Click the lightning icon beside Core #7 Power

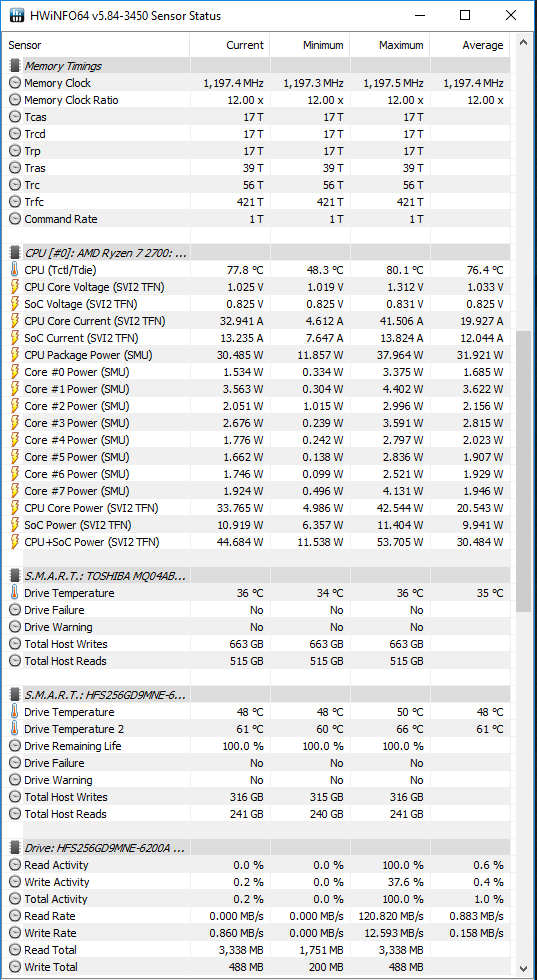pyautogui.click(x=15, y=491)
